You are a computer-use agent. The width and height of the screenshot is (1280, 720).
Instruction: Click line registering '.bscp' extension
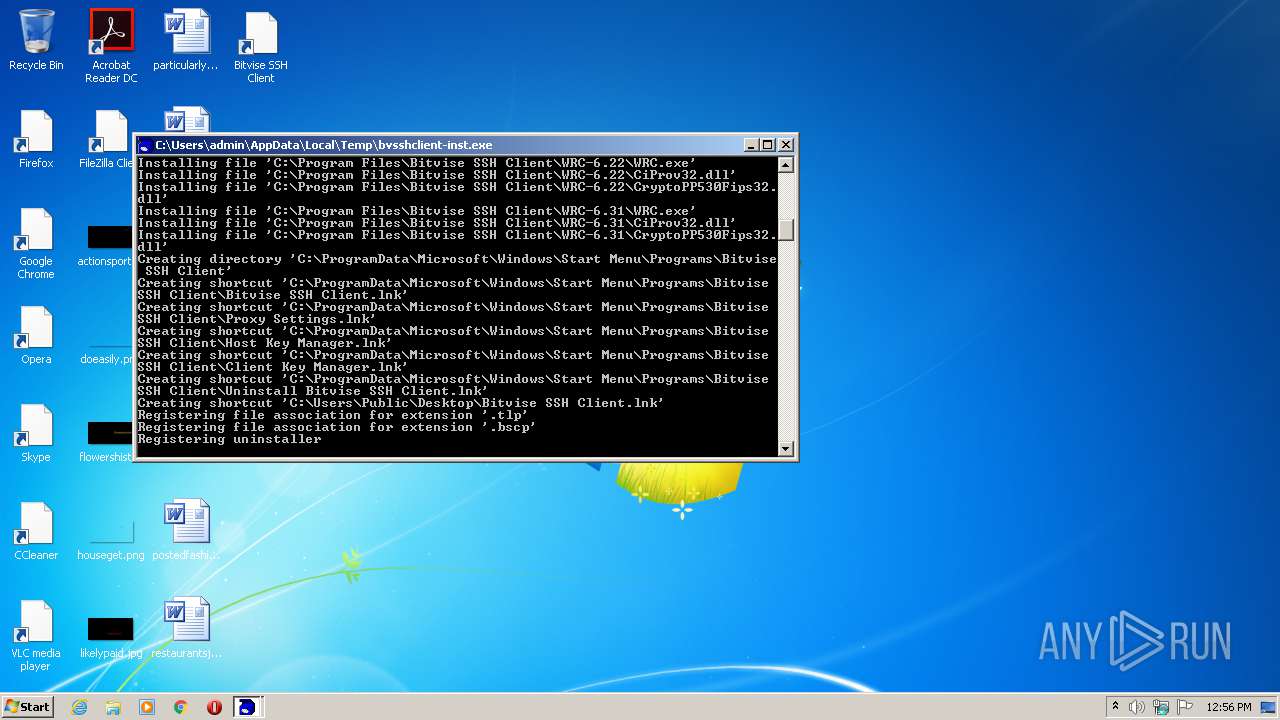pos(337,427)
